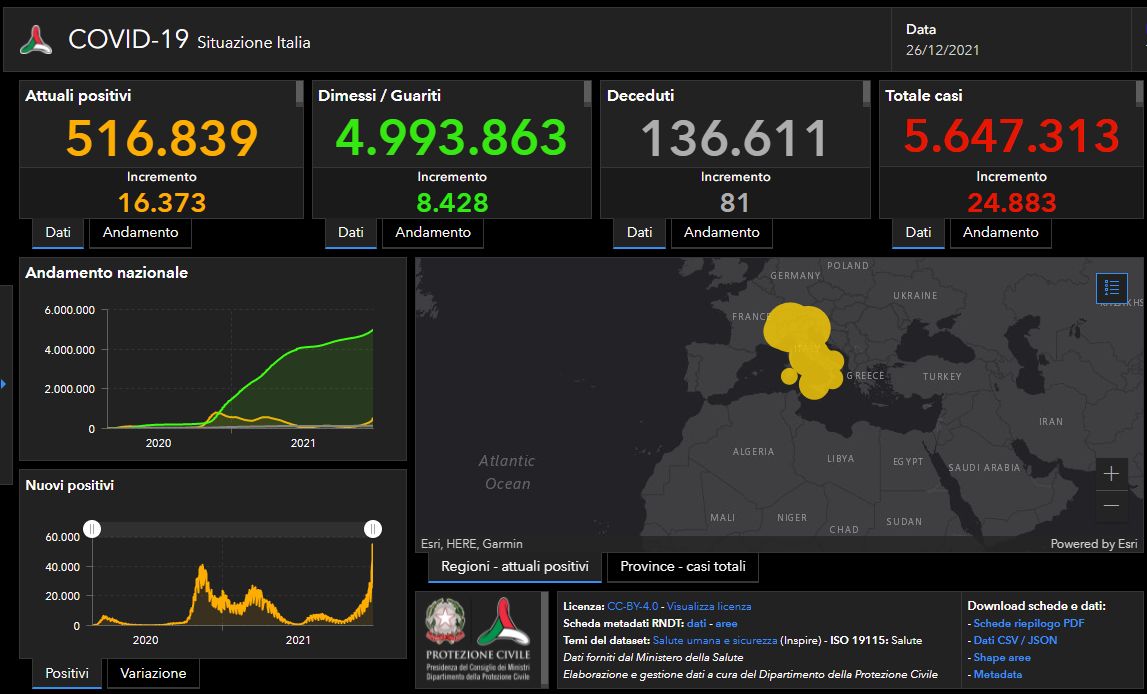Open Andamento tab under Dimessi / Guariti
The width and height of the screenshot is (1147, 694).
tap(433, 232)
